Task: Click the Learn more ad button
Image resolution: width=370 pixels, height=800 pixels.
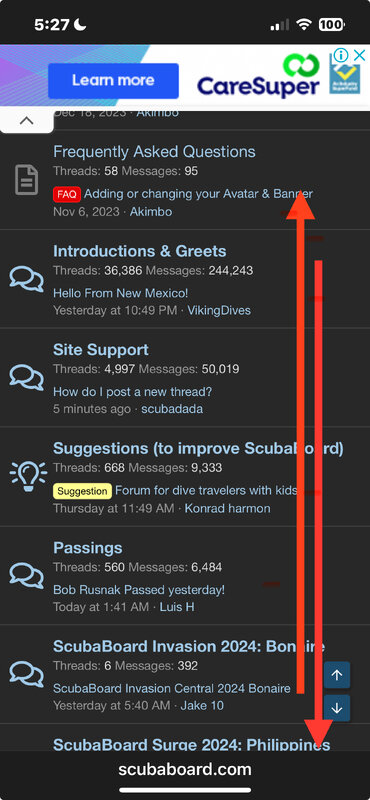Action: [x=113, y=81]
